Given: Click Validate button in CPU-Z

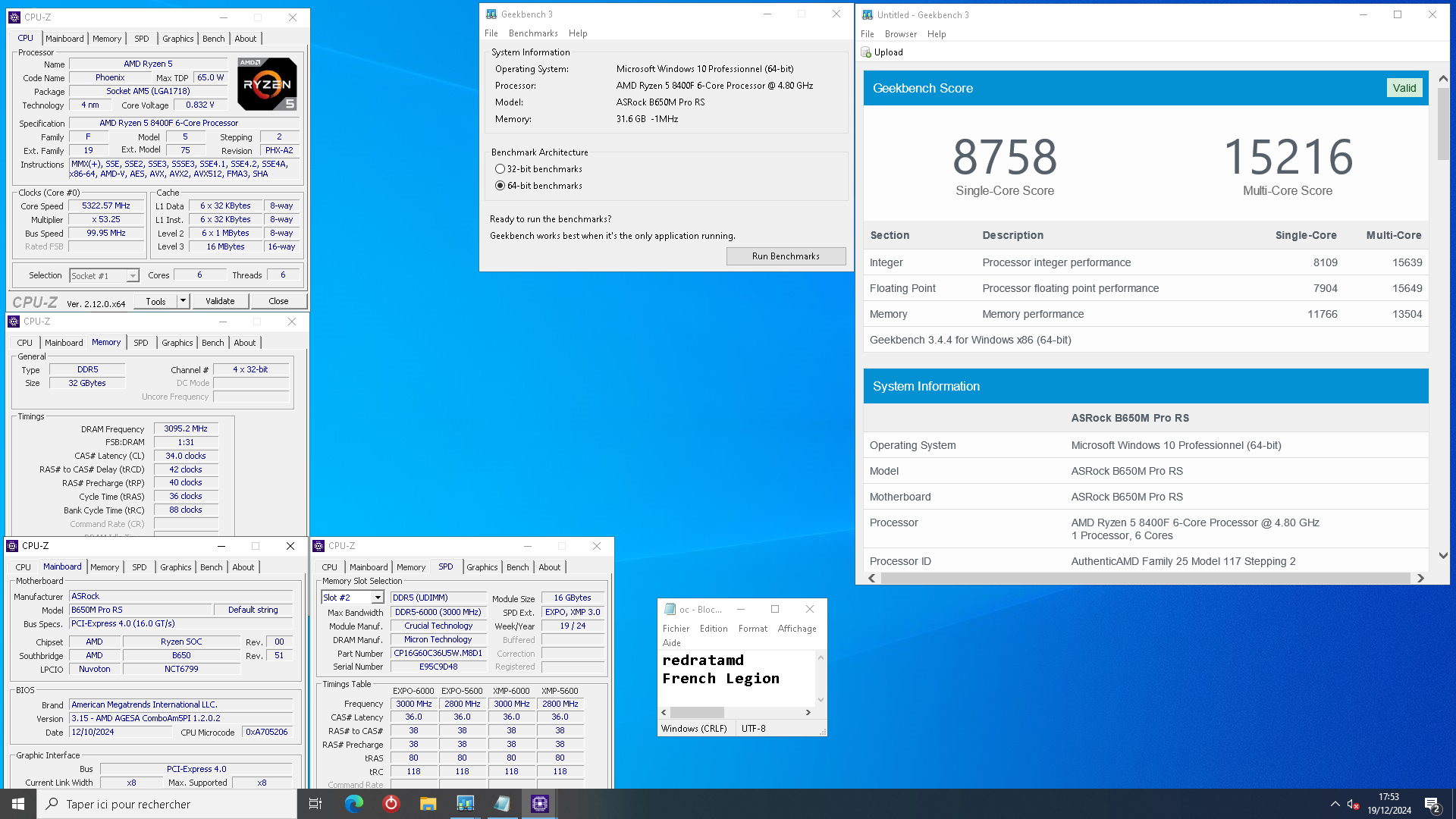Looking at the screenshot, I should (220, 301).
